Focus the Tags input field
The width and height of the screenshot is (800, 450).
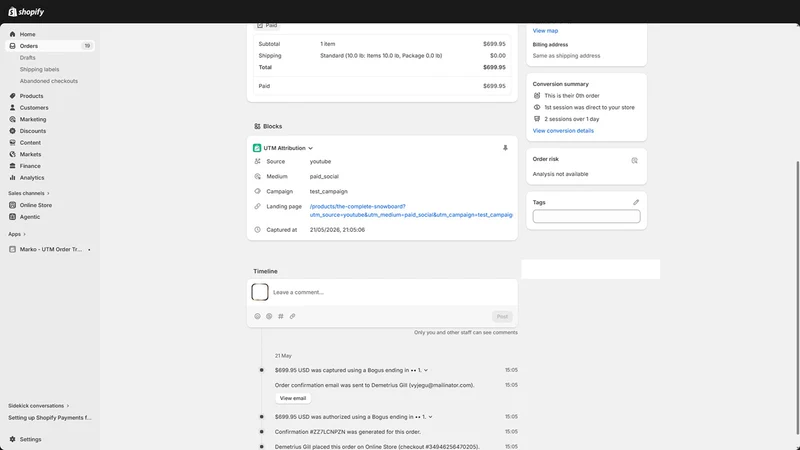(586, 216)
